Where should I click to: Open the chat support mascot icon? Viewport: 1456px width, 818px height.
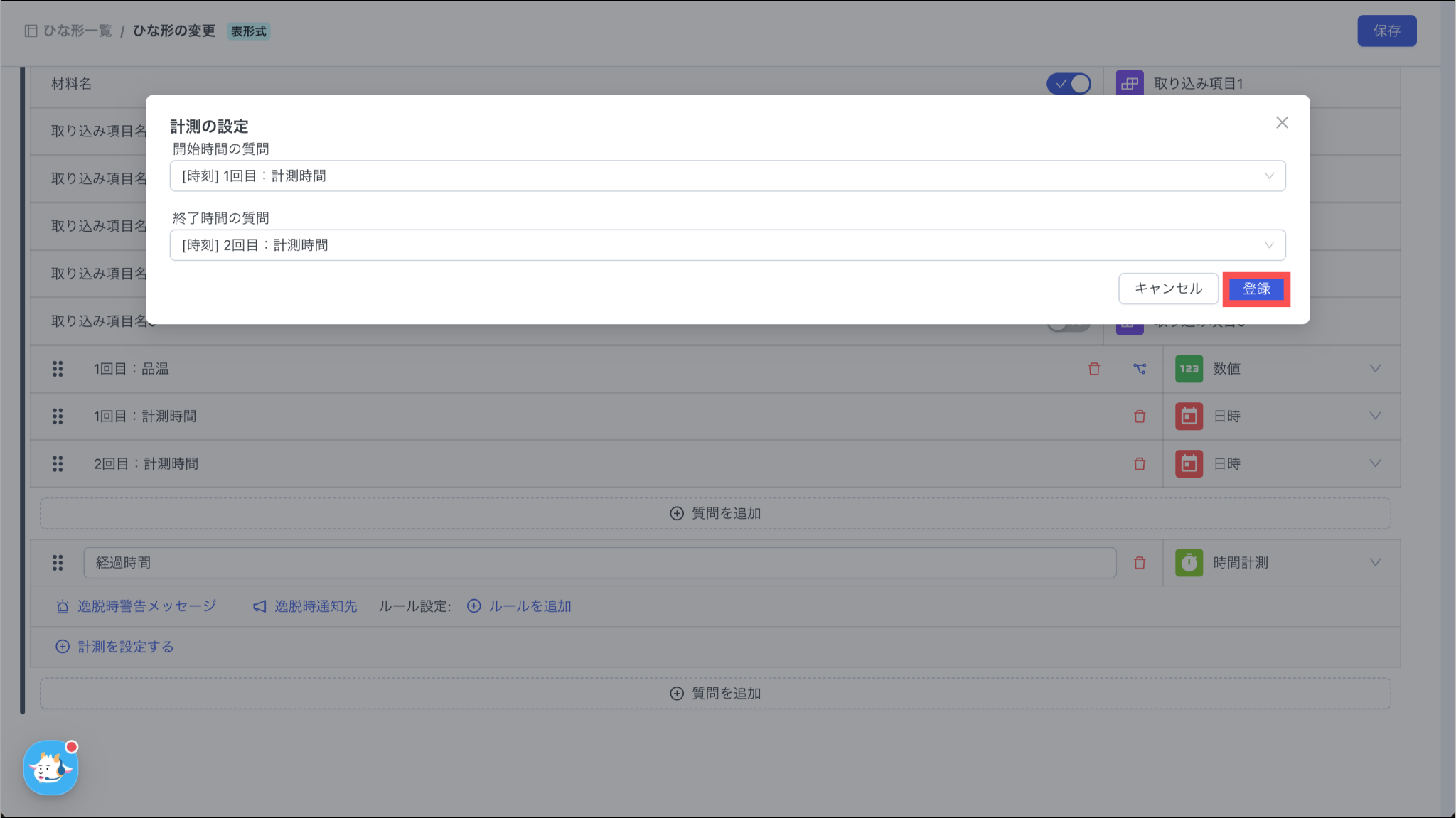tap(50, 768)
